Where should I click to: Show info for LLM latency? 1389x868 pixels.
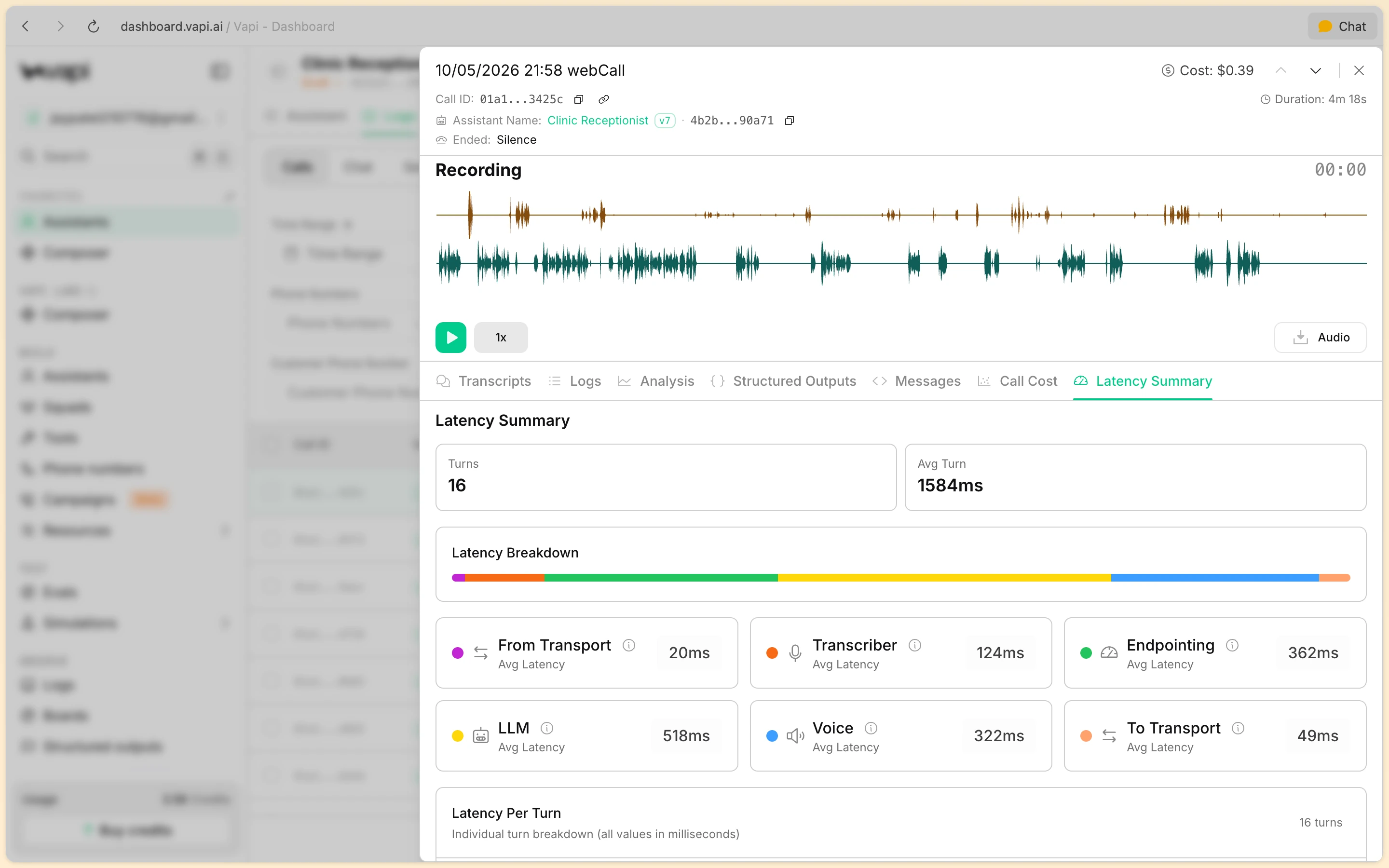[x=547, y=728]
